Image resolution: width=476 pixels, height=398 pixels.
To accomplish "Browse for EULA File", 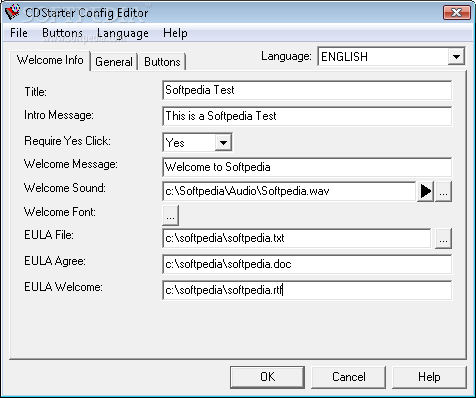I will pos(443,238).
